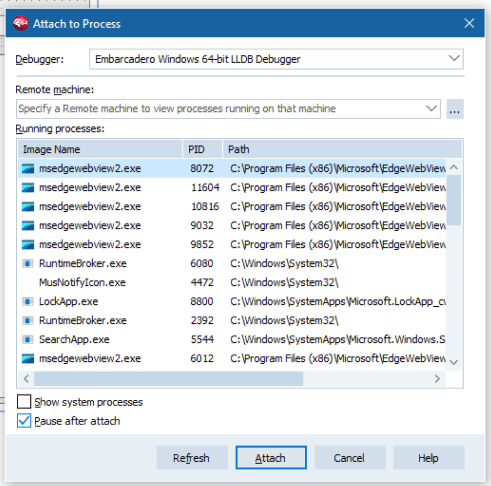Select RuntimeBroker.exe with PID 6080
The height and width of the screenshot is (486, 491).
tap(83, 264)
